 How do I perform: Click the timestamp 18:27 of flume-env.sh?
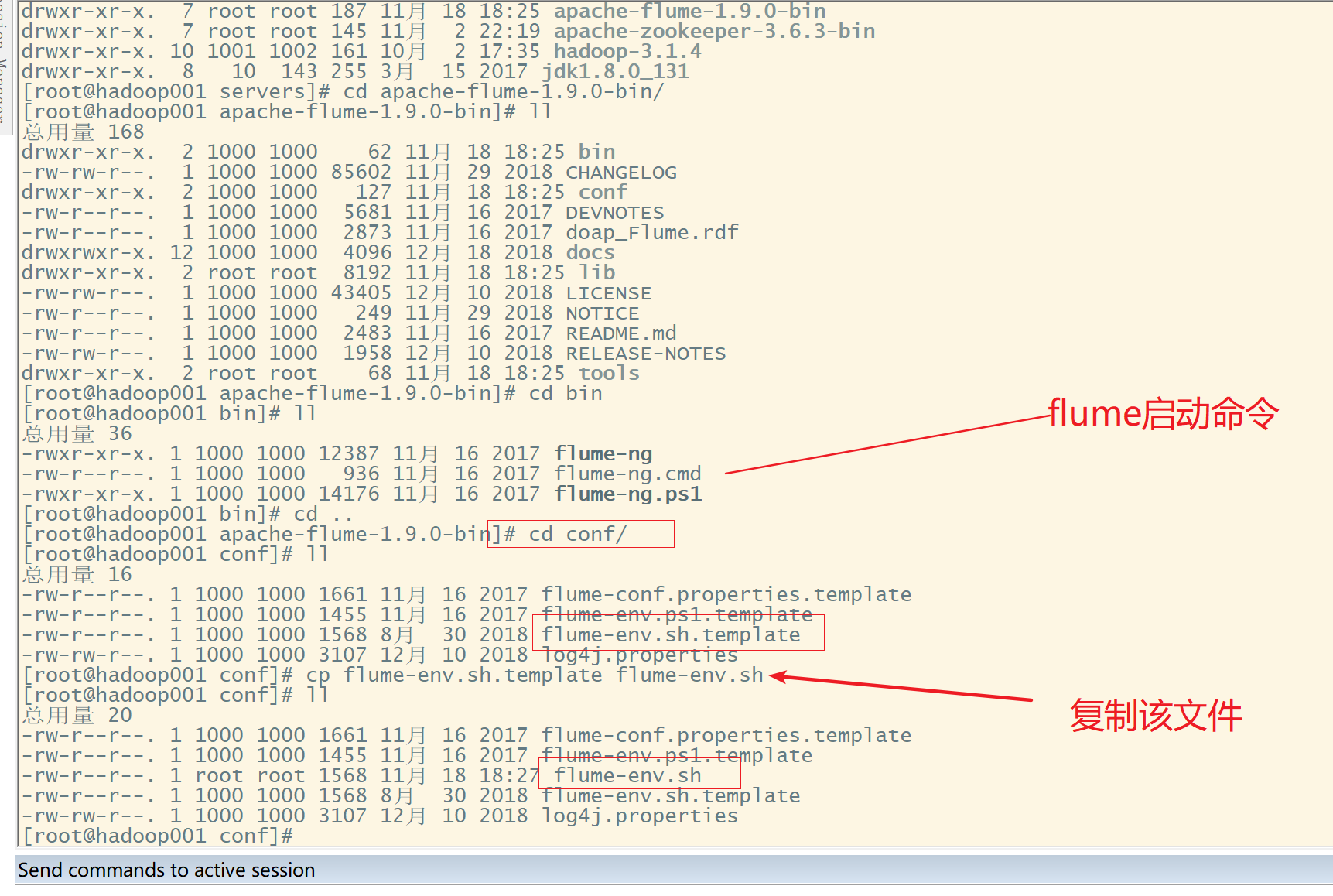pos(510,776)
